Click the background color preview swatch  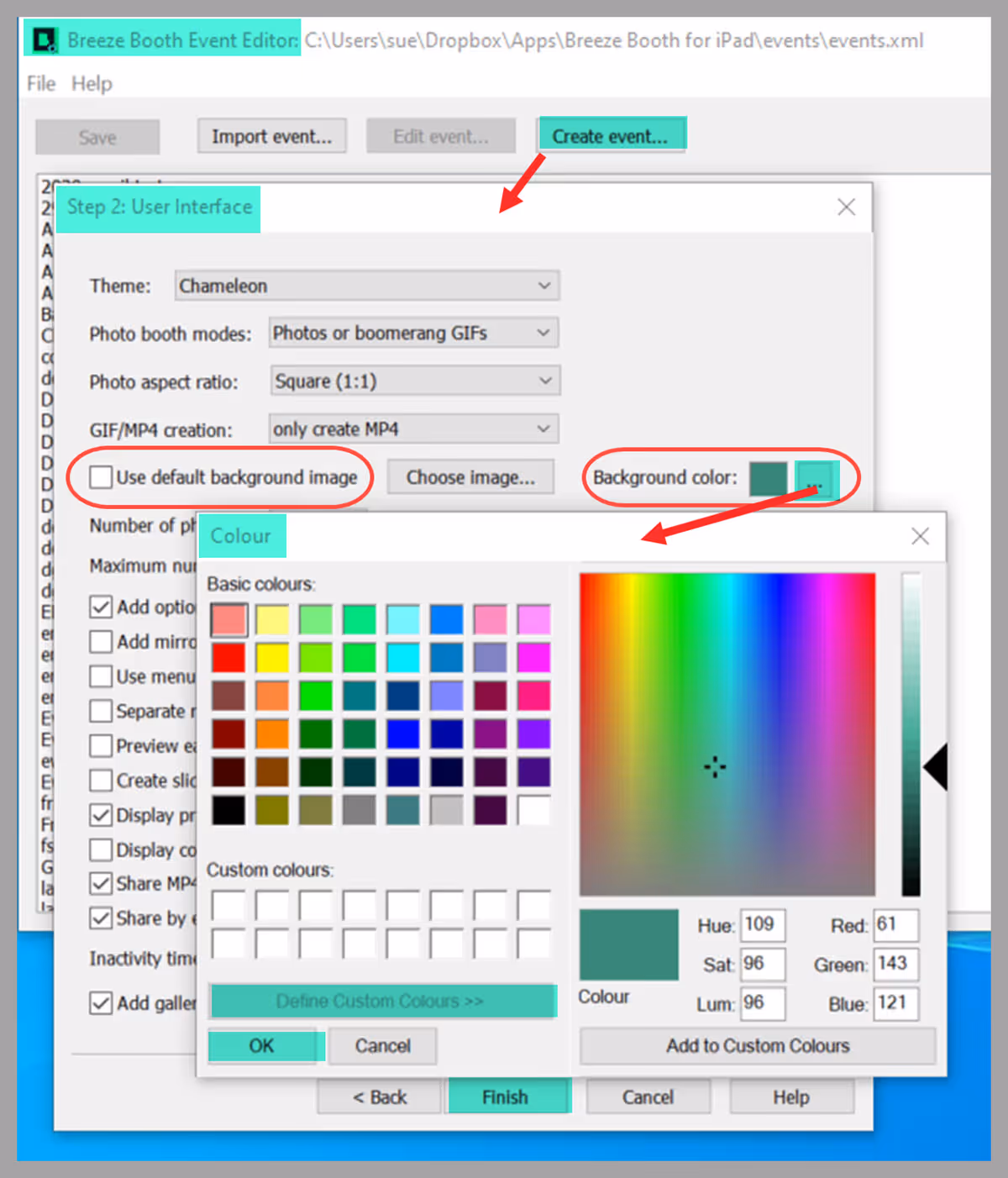[x=769, y=478]
